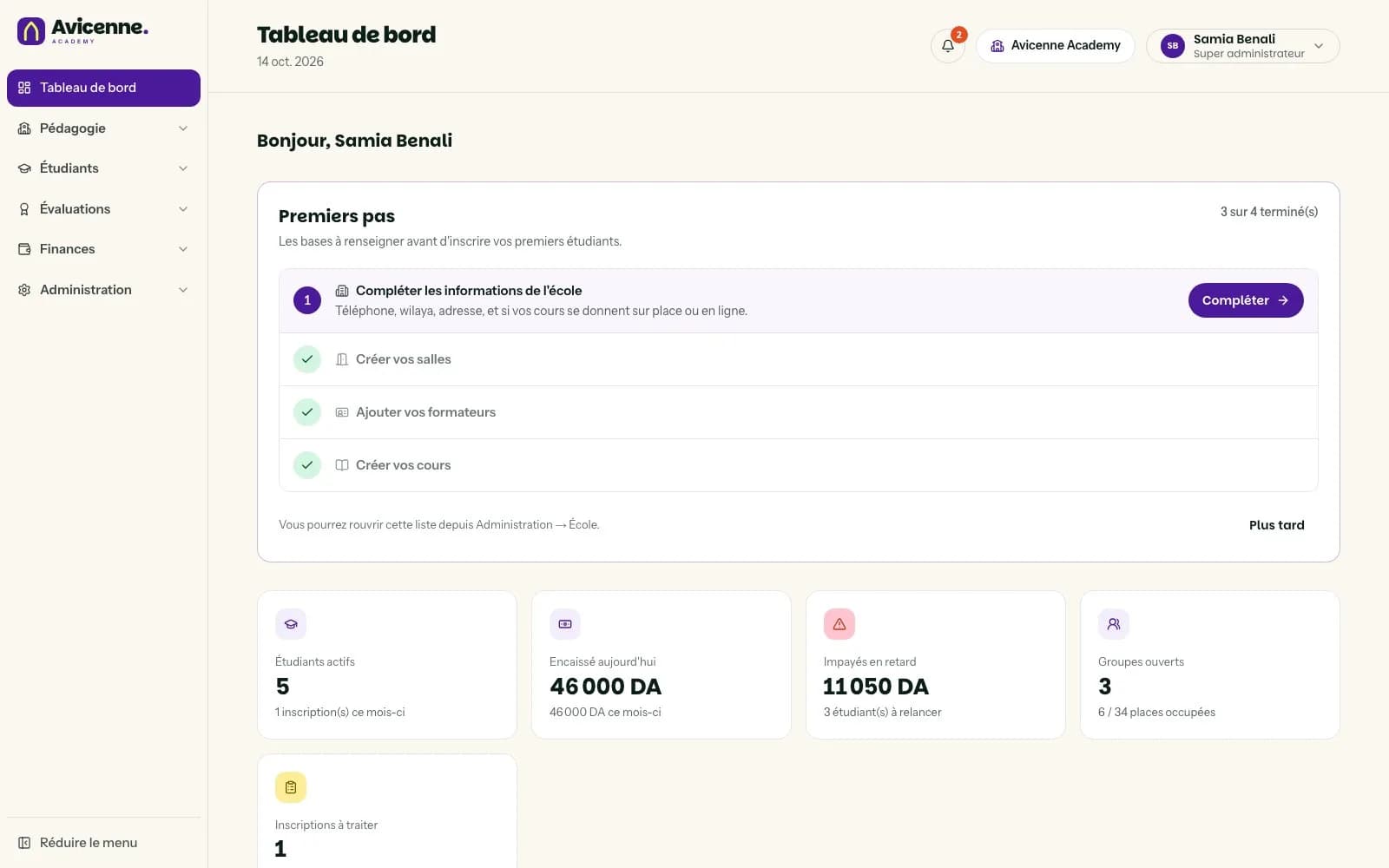Click the Étudiants actifs card icon
Image resolution: width=1389 pixels, height=868 pixels.
point(291,624)
